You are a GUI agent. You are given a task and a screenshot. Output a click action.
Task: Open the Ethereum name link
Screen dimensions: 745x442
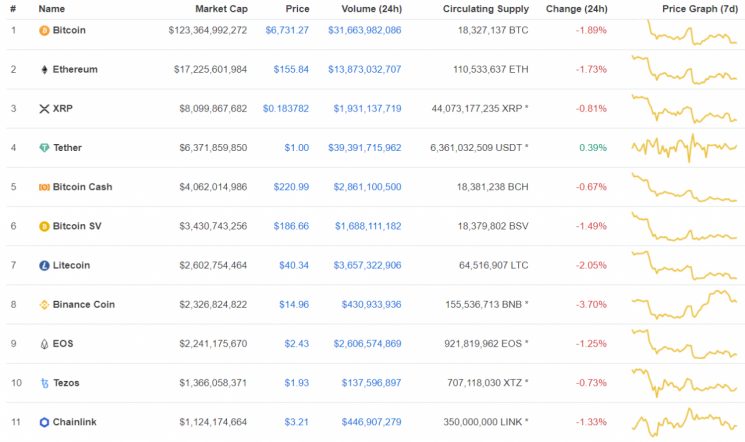coord(75,69)
